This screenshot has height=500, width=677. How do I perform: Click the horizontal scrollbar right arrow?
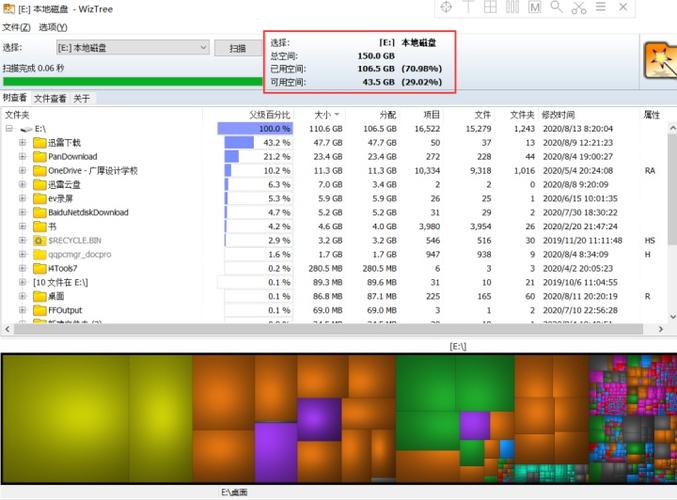(661, 329)
